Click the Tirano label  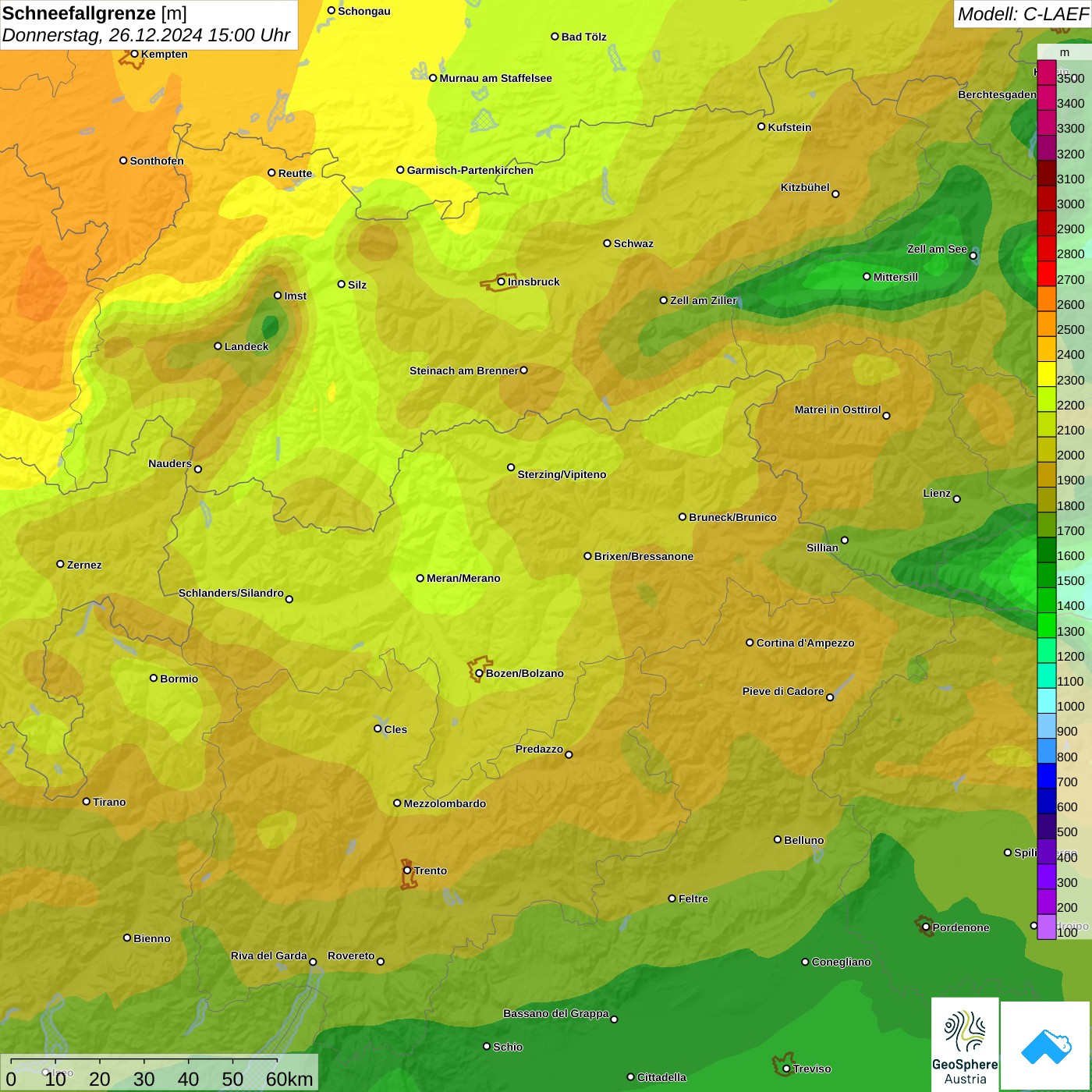(109, 802)
